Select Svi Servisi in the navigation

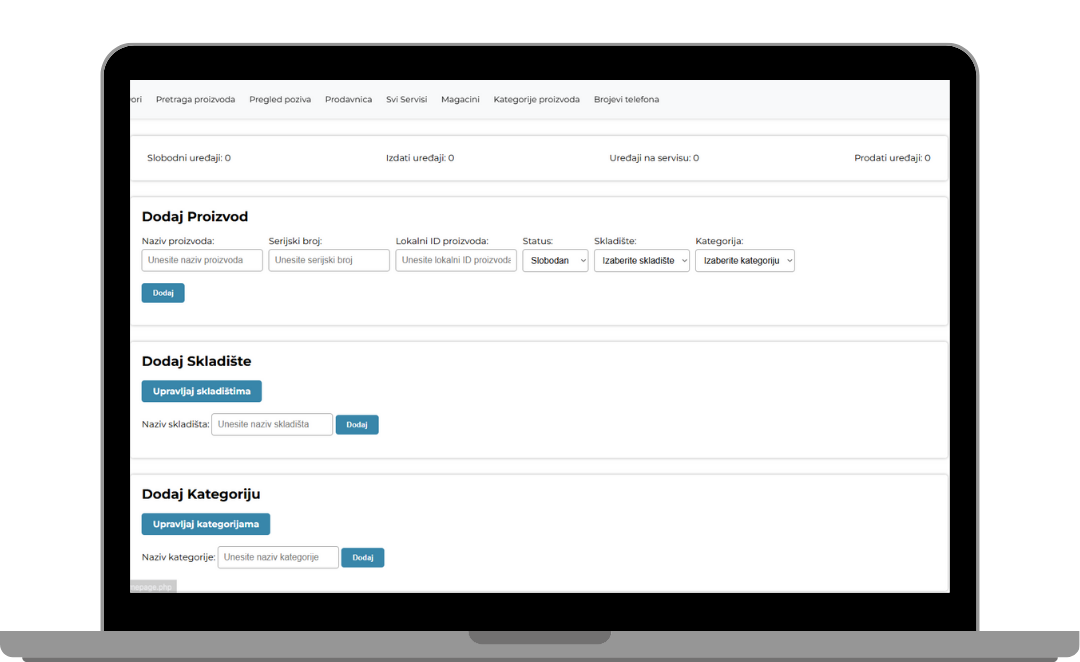pyautogui.click(x=406, y=100)
